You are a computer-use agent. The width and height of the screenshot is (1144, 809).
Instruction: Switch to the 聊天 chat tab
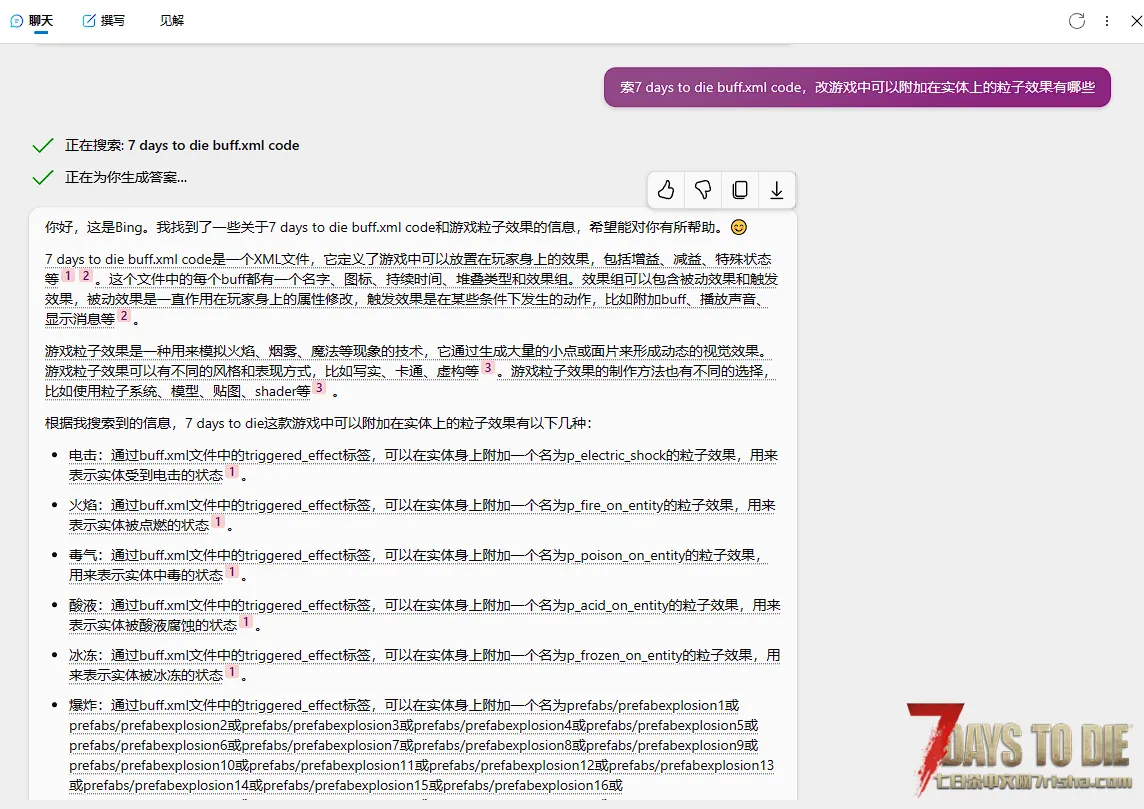(32, 21)
